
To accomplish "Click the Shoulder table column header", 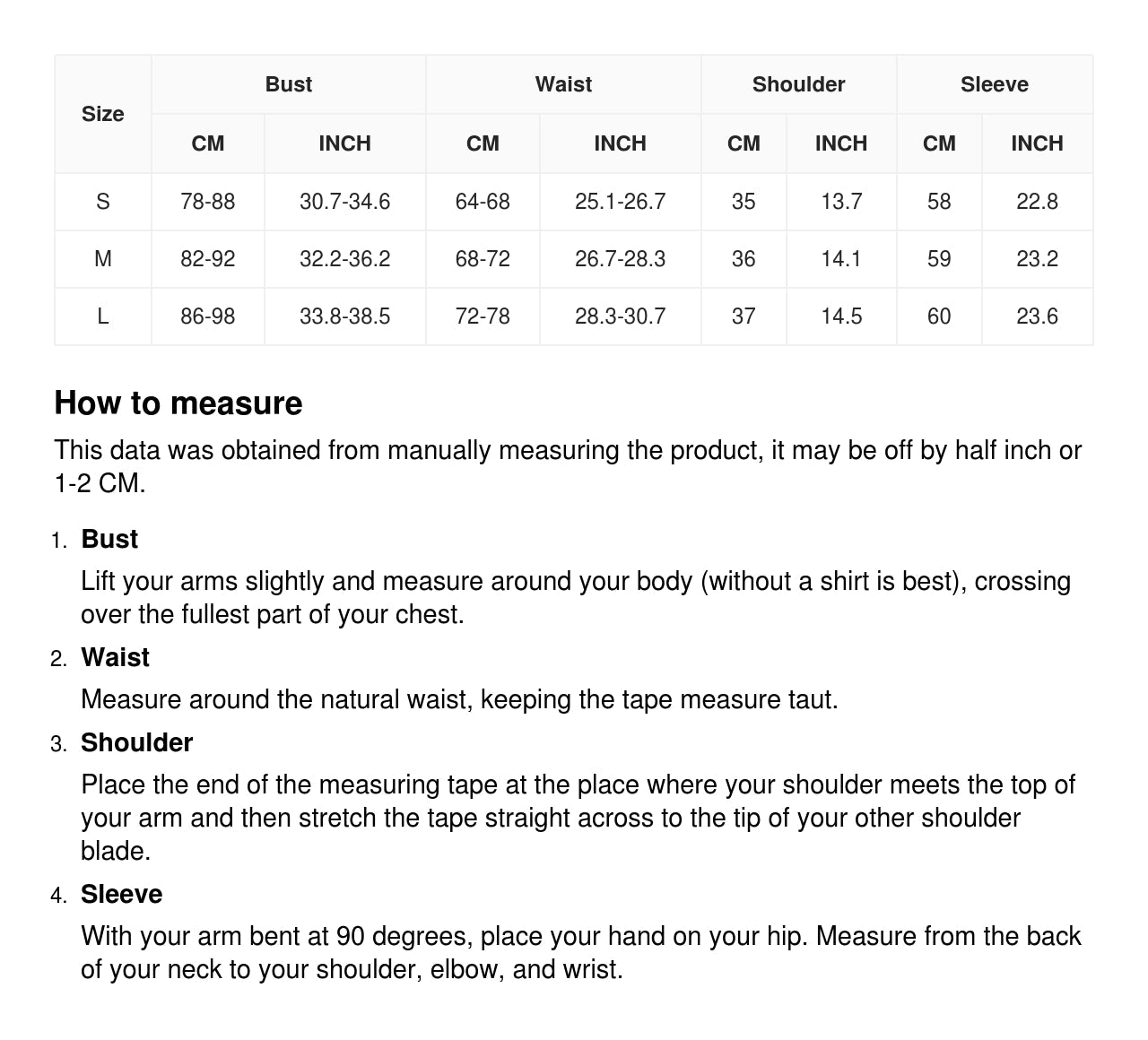I will click(798, 84).
